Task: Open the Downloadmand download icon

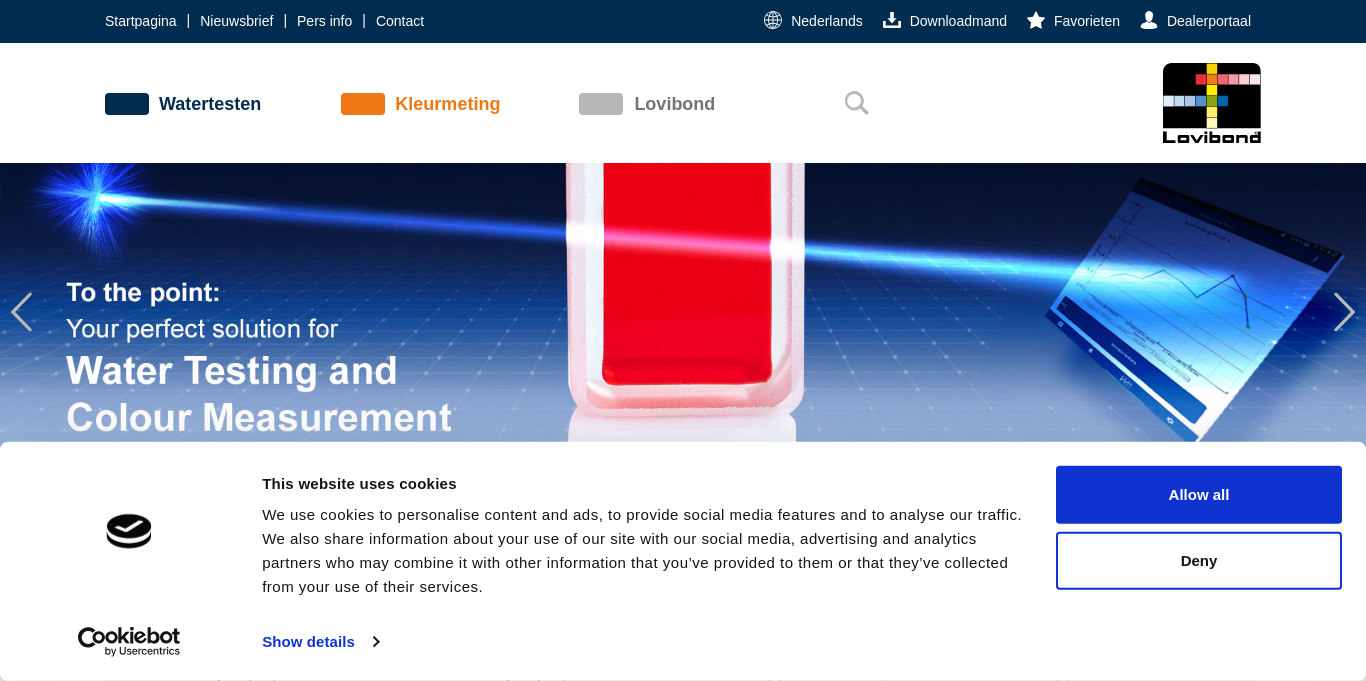Action: [892, 20]
